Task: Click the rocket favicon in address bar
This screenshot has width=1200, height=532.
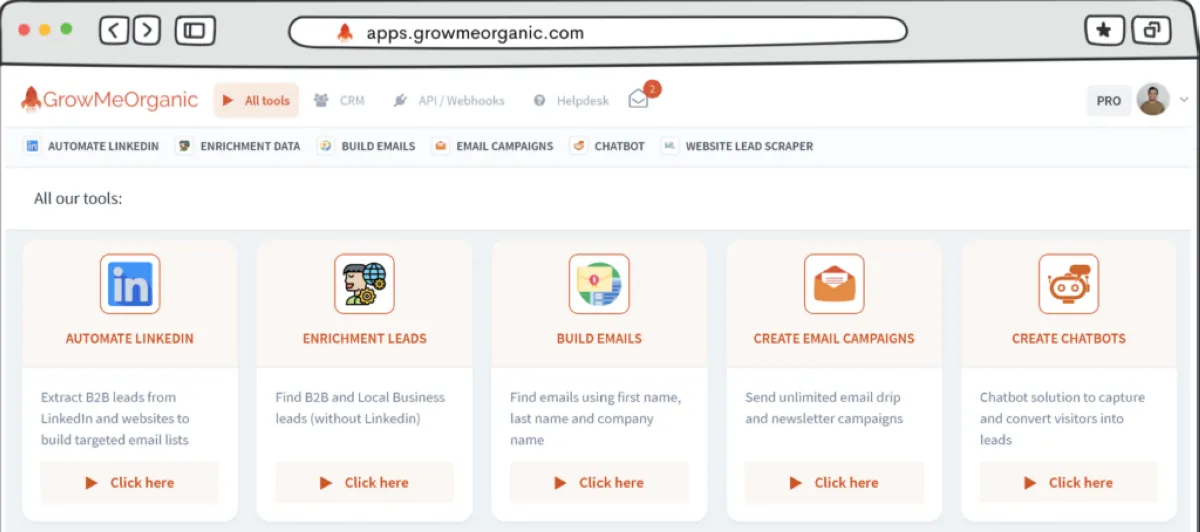Action: (345, 32)
